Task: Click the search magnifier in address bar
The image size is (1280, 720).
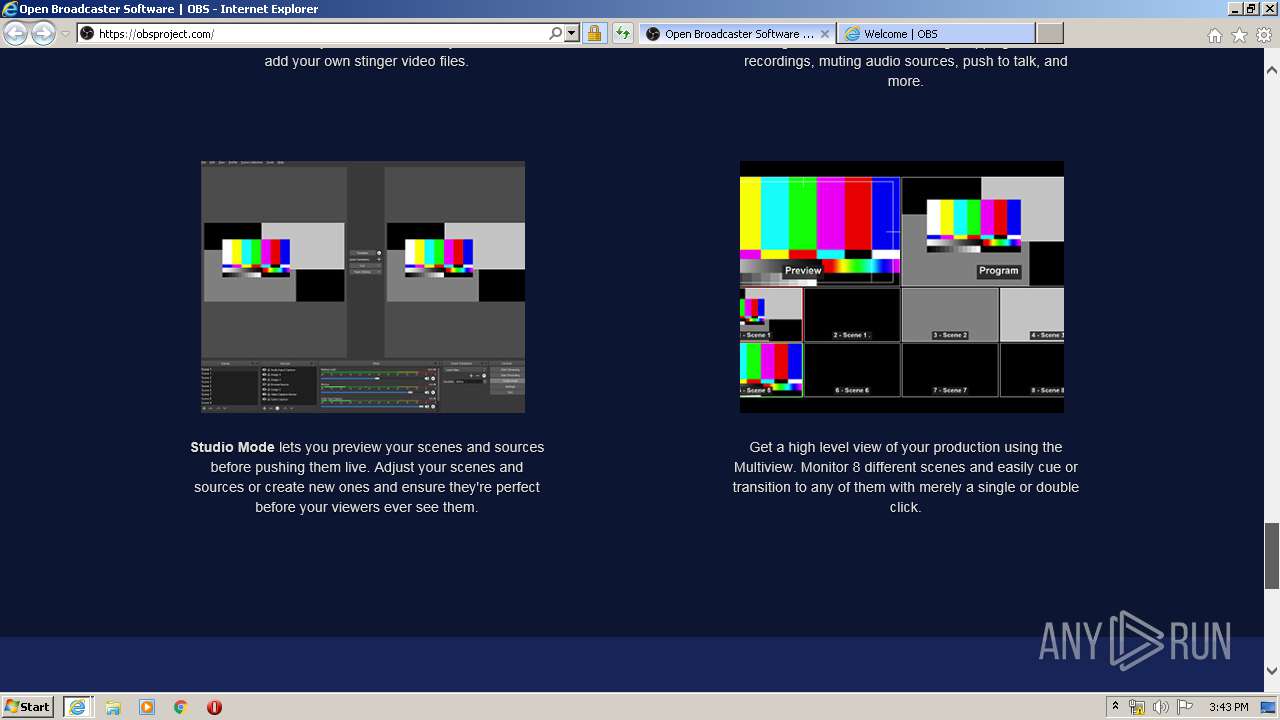Action: coord(556,33)
